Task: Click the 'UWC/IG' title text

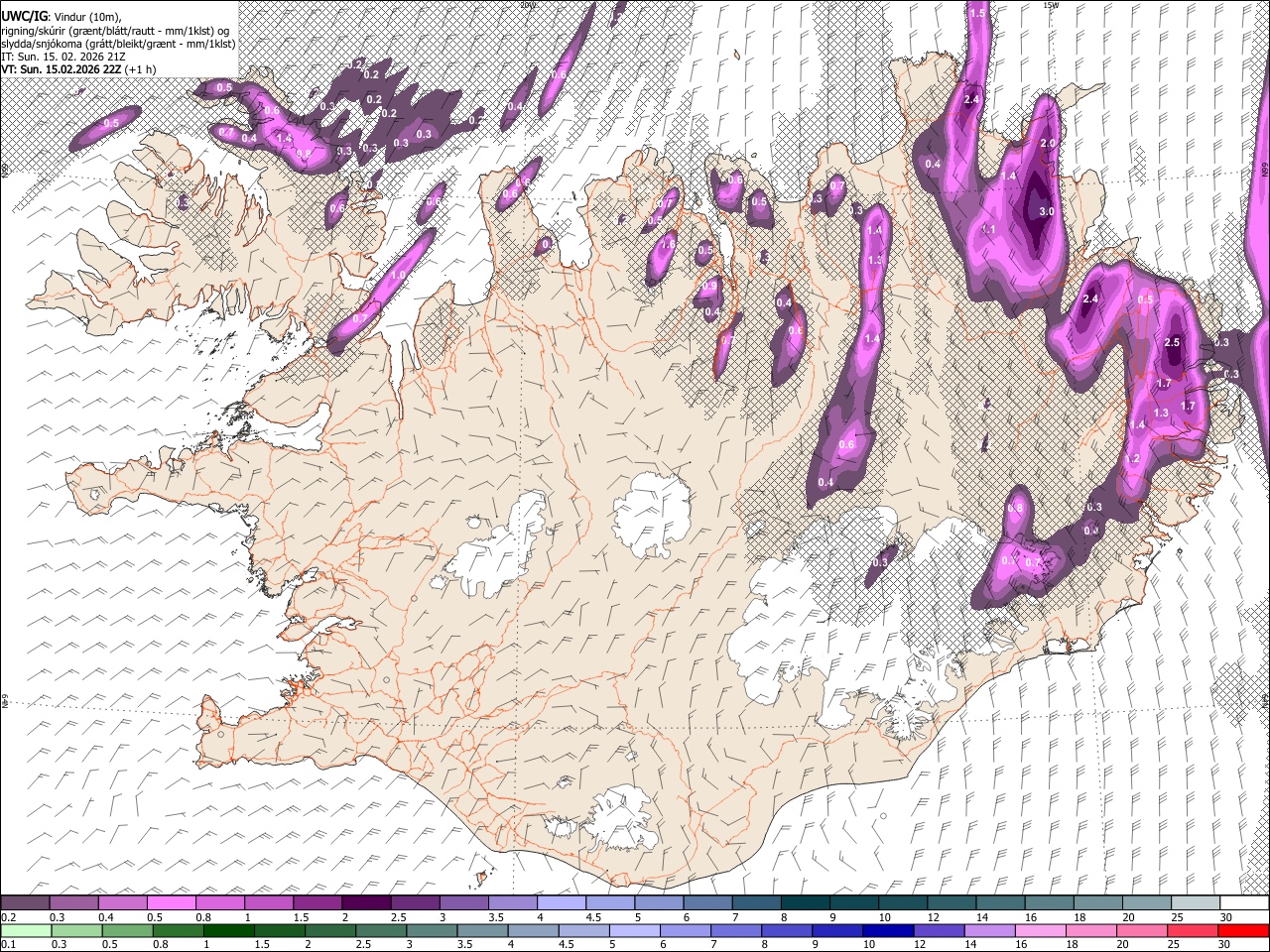Action: point(24,16)
